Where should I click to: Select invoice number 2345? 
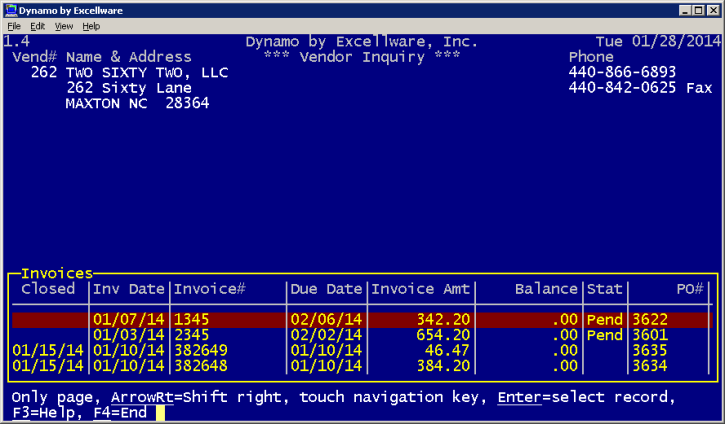191,335
